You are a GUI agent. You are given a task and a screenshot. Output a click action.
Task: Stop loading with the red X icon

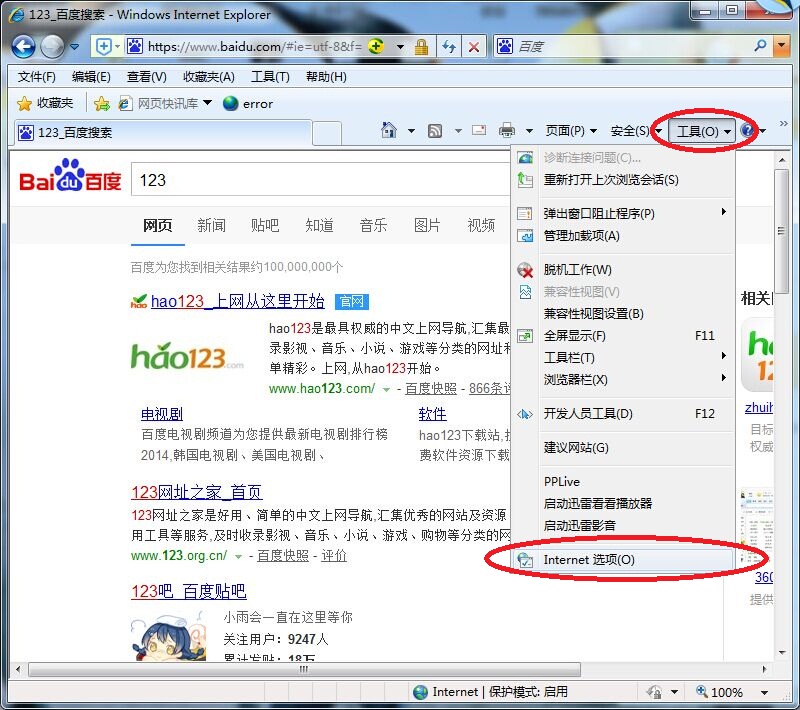point(473,47)
